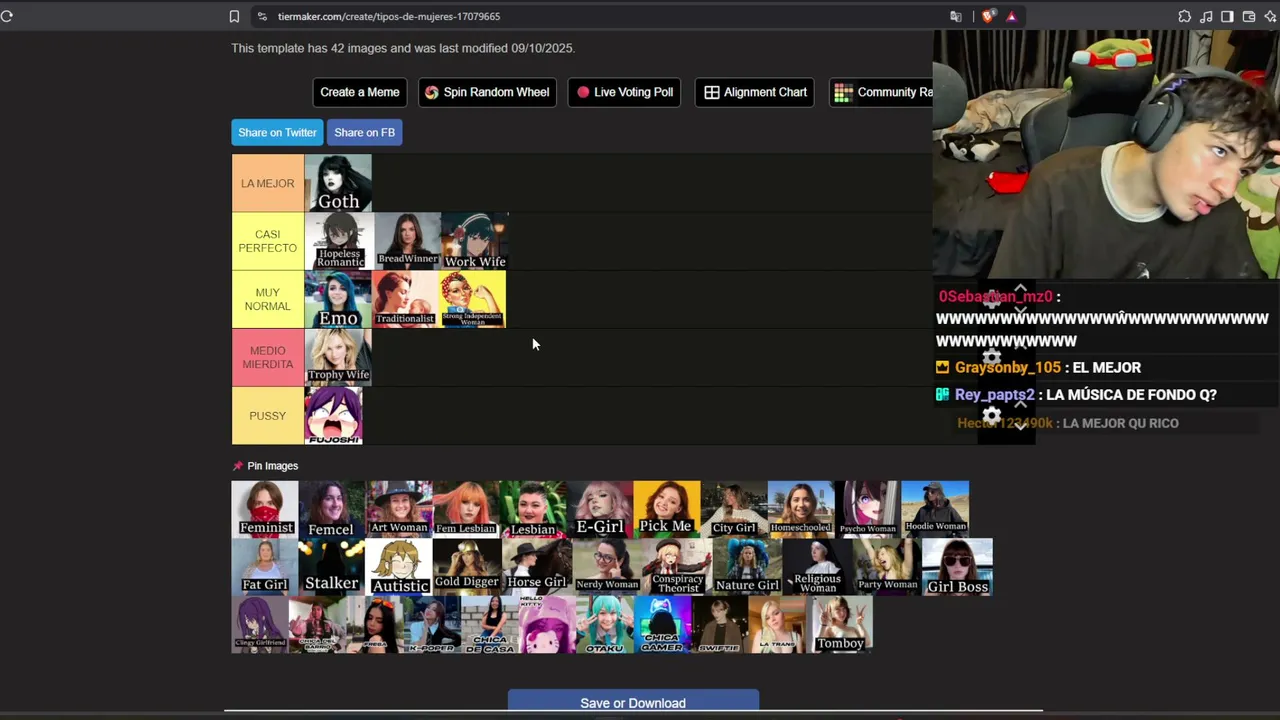Image resolution: width=1280 pixels, height=720 pixels.
Task: Click Graysonby_105 username in stream chat
Action: pos(1007,368)
